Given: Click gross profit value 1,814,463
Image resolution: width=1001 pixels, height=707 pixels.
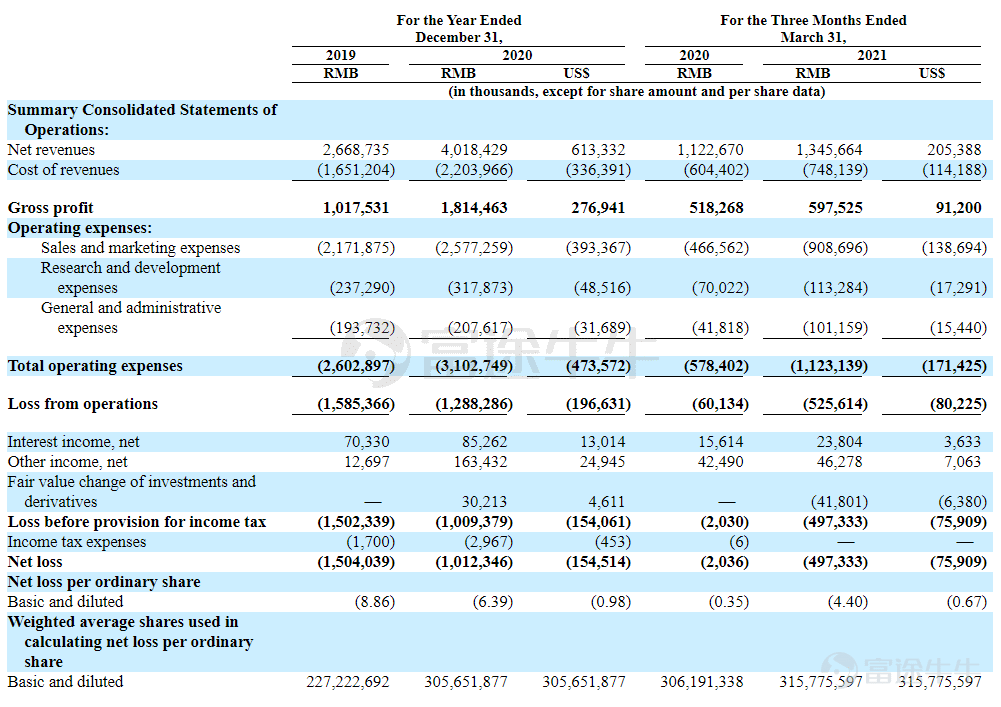Looking at the screenshot, I should 474,208.
